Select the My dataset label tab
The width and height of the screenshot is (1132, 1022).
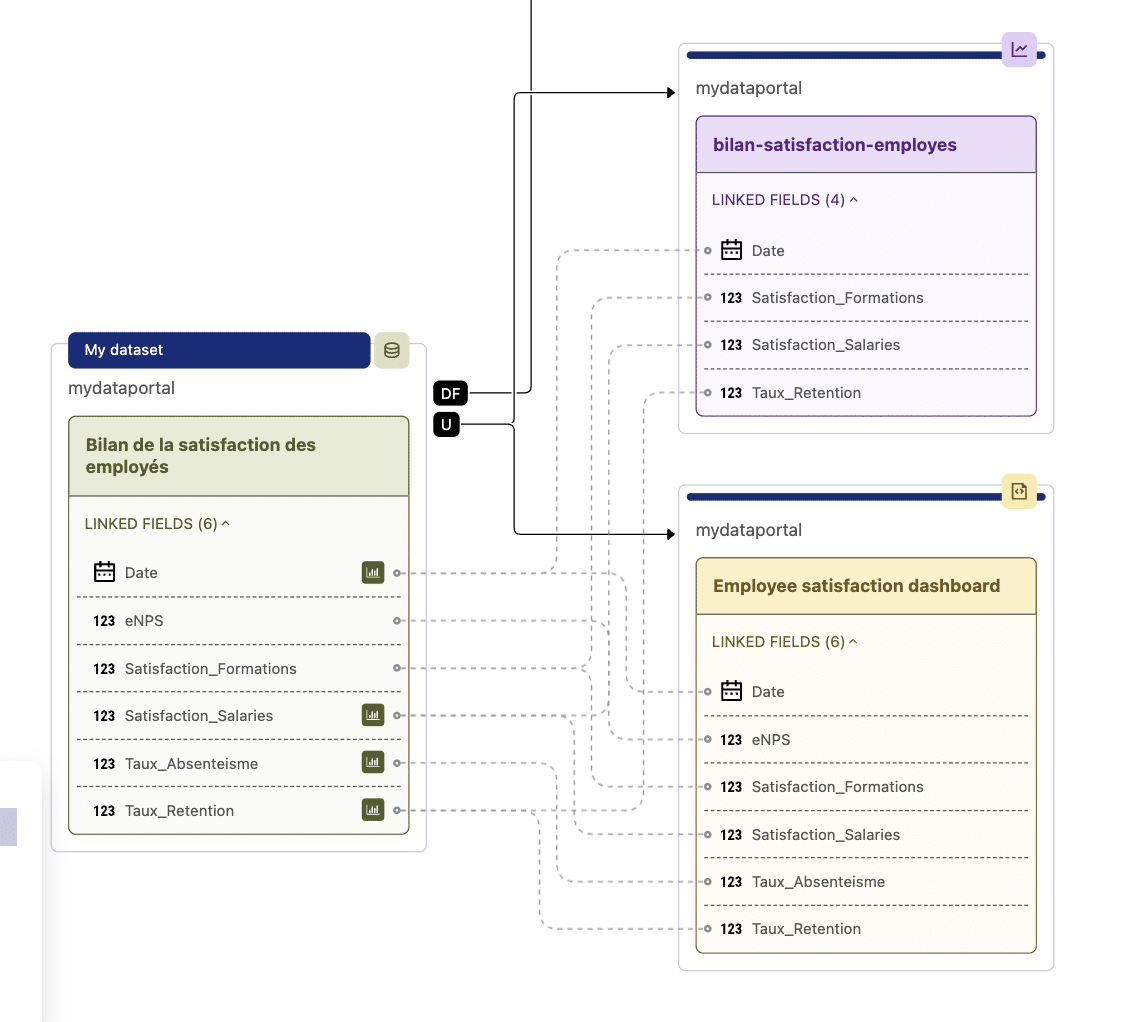coord(219,350)
